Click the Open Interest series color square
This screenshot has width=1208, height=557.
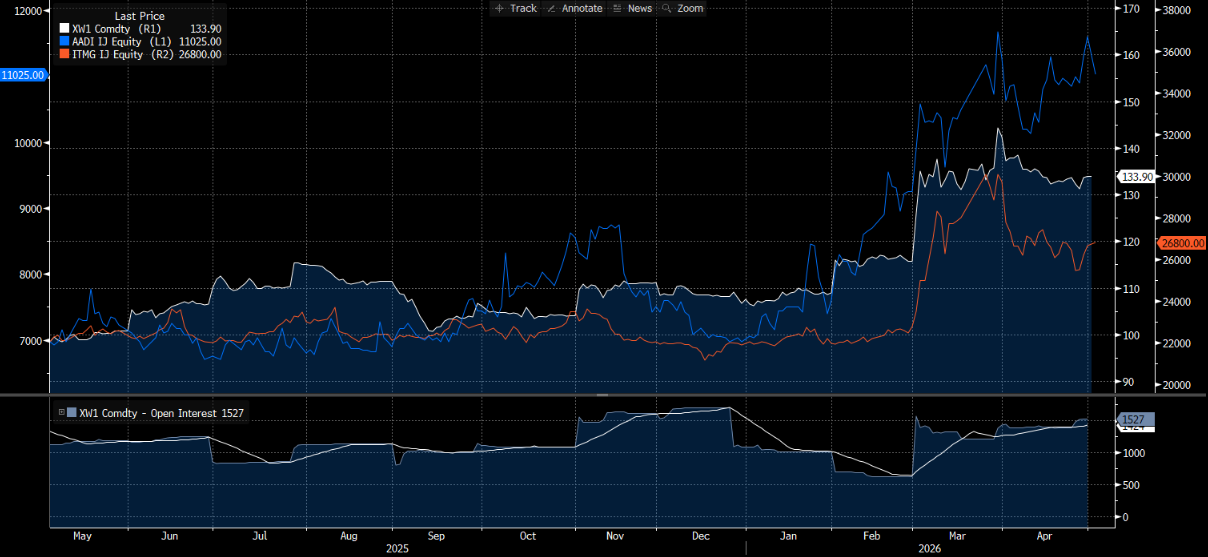tap(72, 412)
